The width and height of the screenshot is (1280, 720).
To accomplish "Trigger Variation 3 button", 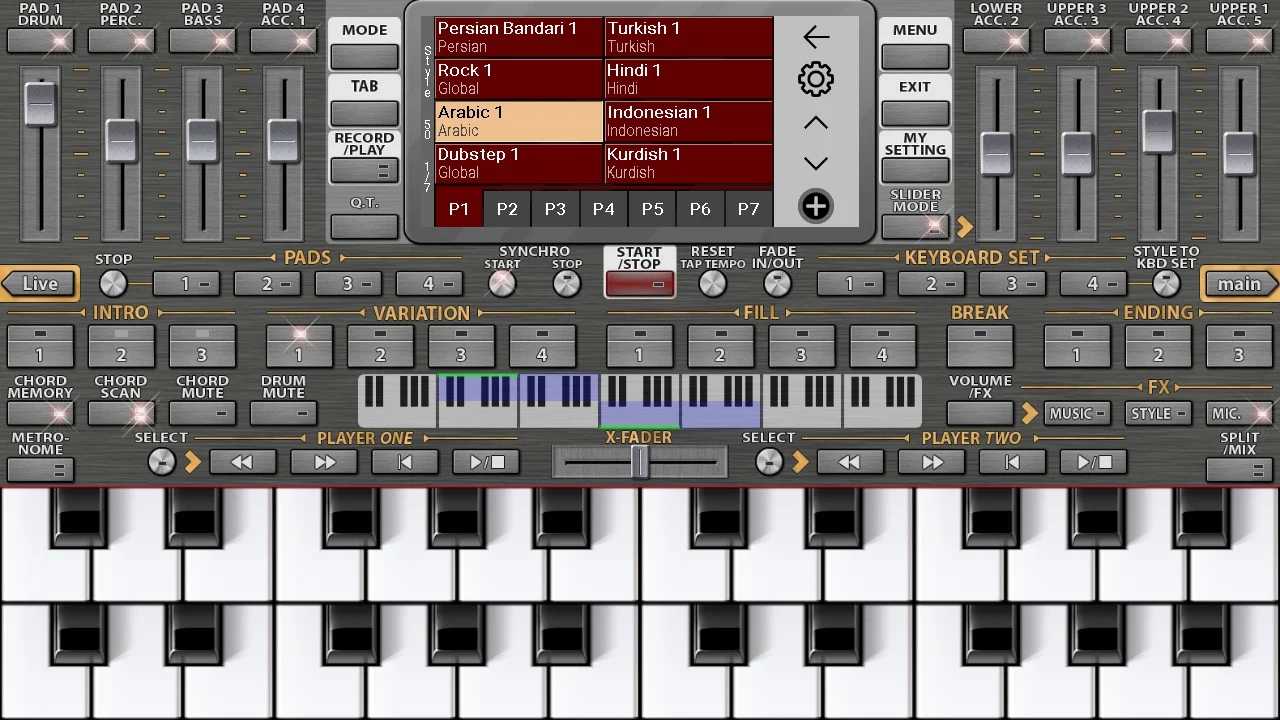I will (x=461, y=346).
